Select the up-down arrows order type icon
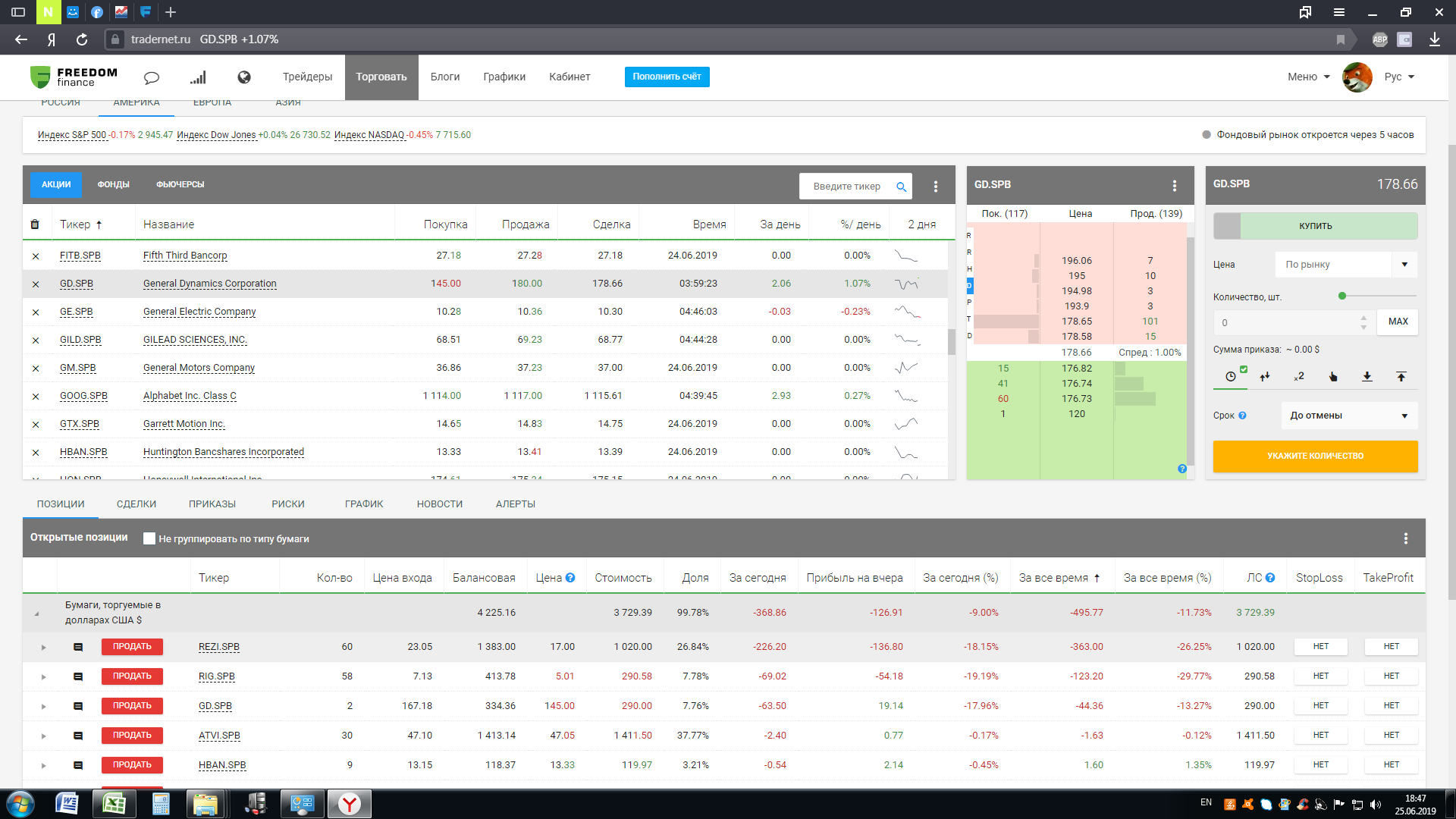 [x=1265, y=376]
